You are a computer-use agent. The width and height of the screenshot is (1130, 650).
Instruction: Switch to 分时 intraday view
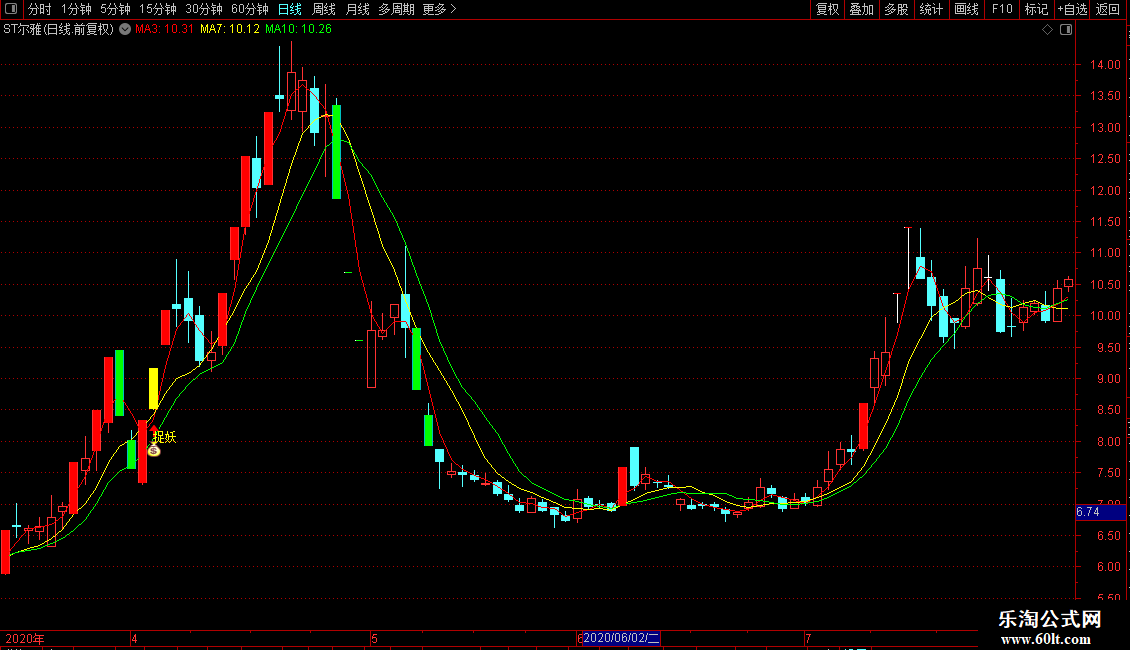coord(40,9)
